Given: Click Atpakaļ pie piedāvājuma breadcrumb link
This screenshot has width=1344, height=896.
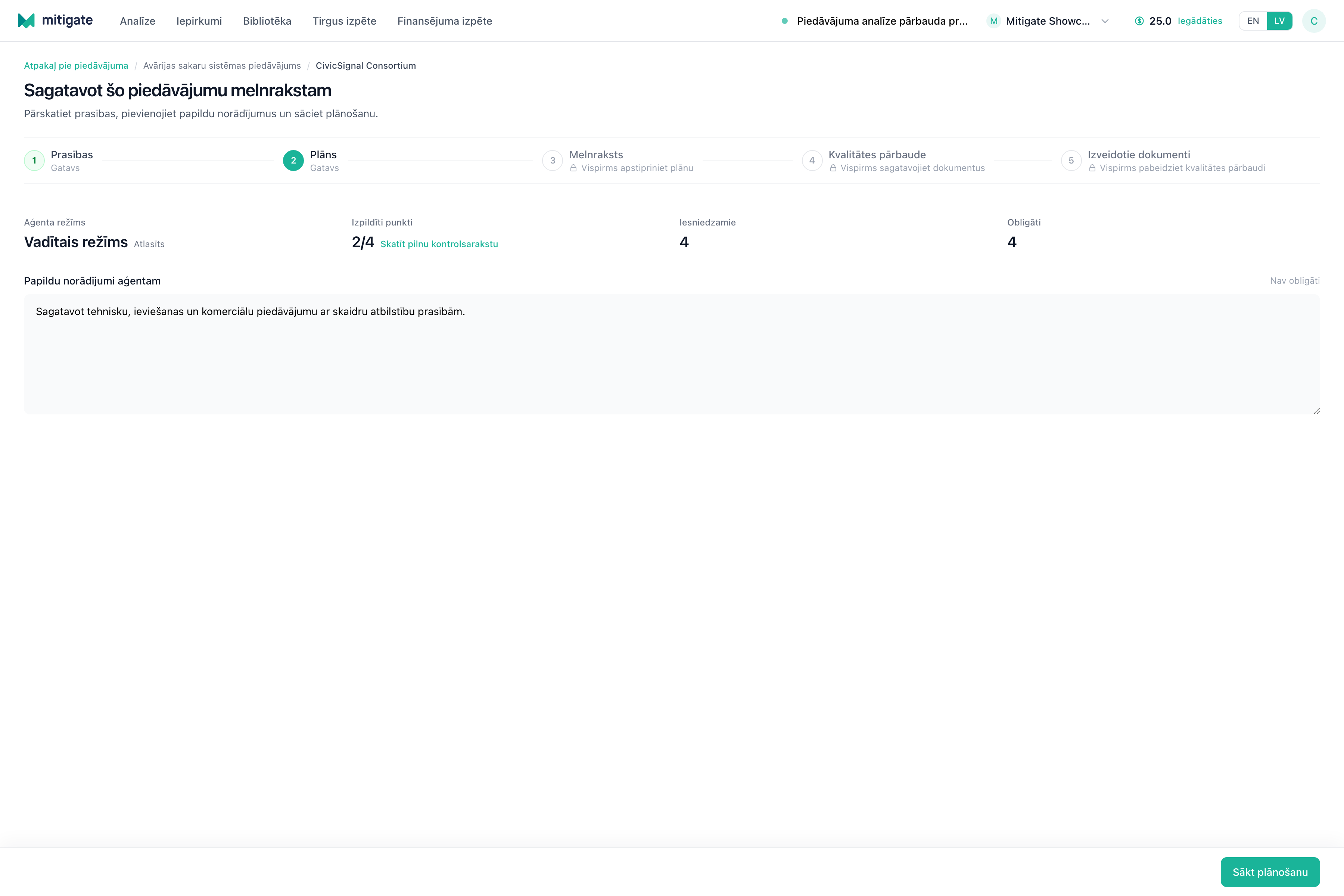Looking at the screenshot, I should tap(76, 66).
